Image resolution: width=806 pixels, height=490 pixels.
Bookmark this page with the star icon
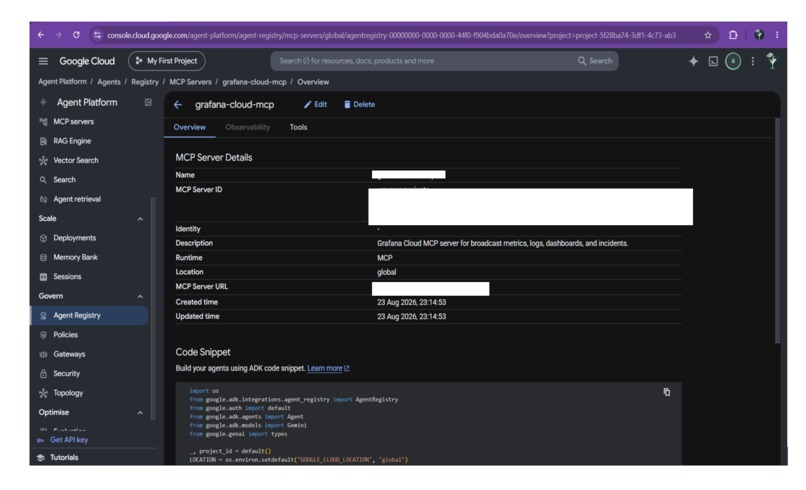708,35
